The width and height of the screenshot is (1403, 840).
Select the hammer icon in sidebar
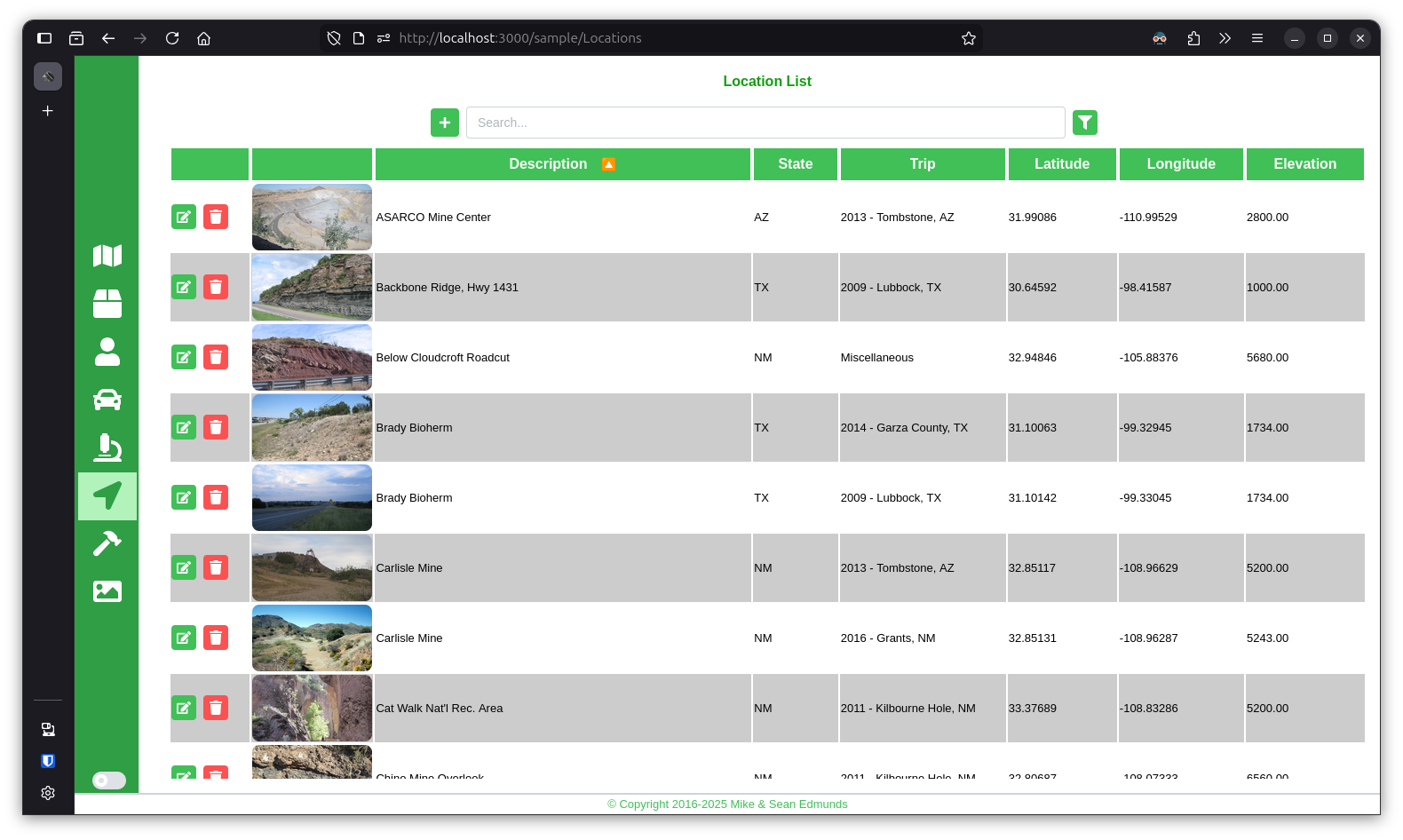(x=107, y=543)
